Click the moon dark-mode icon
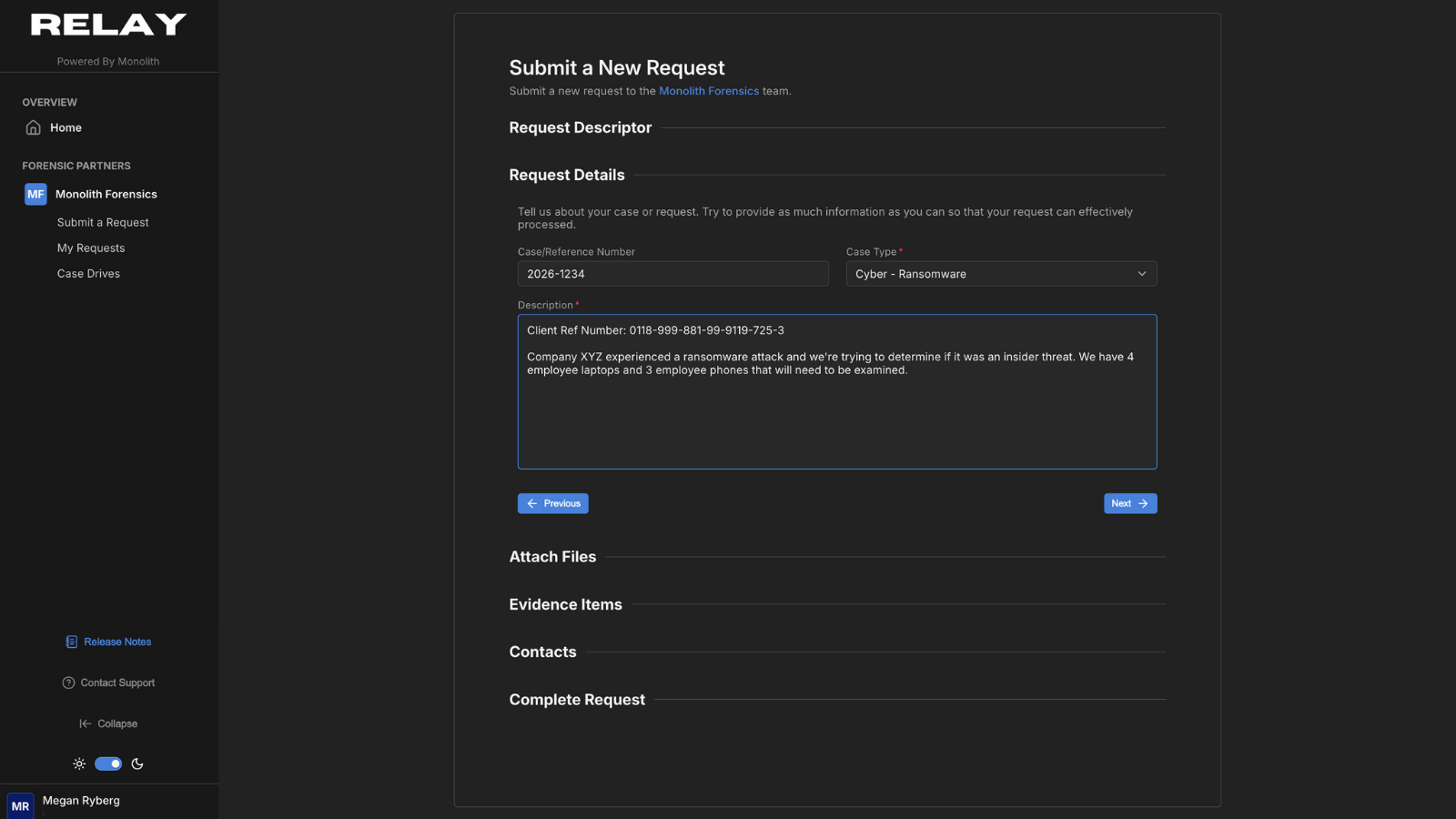Screen dimensions: 1456x819 (137, 763)
